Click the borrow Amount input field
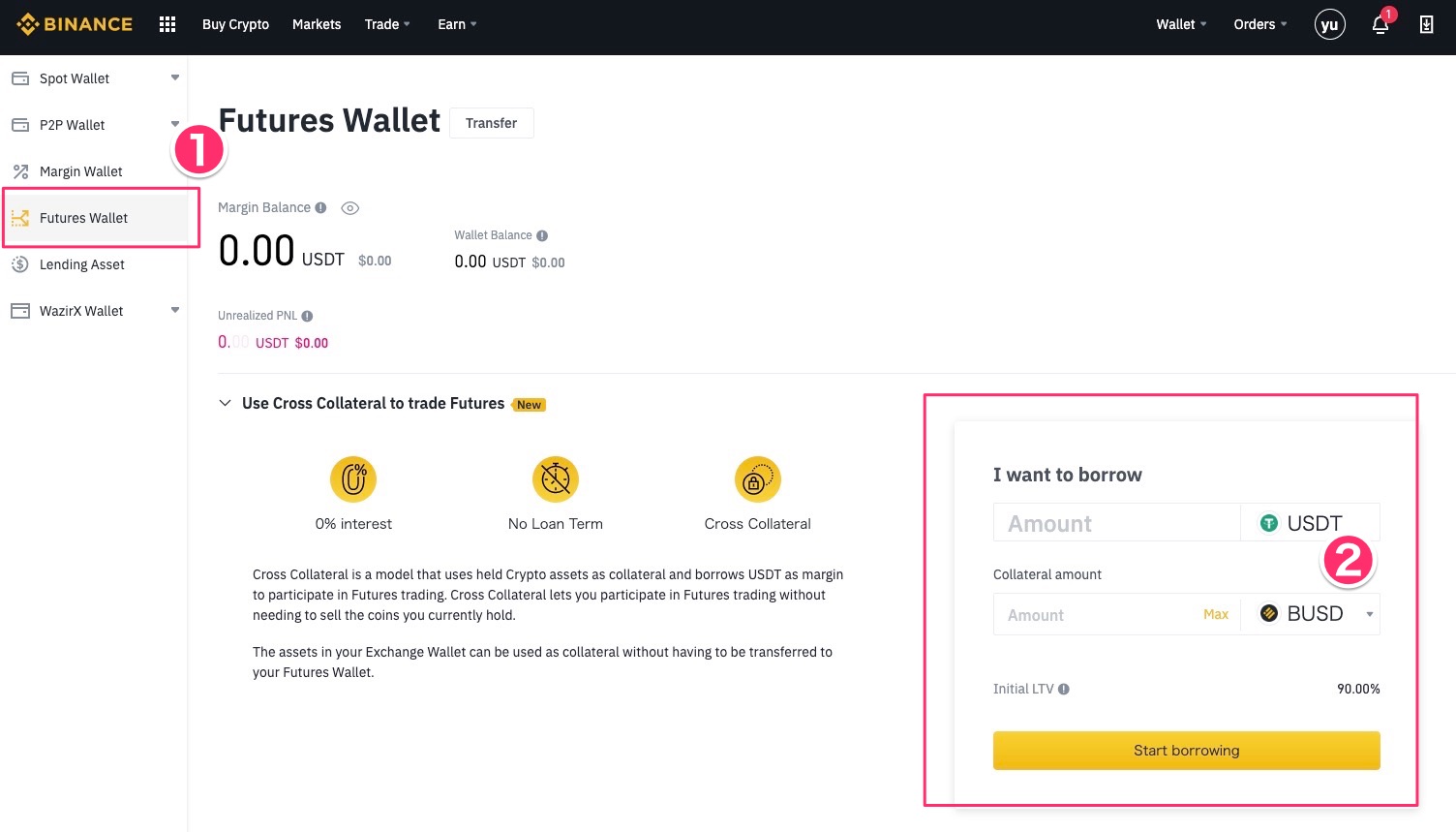1456x832 pixels. [1116, 523]
